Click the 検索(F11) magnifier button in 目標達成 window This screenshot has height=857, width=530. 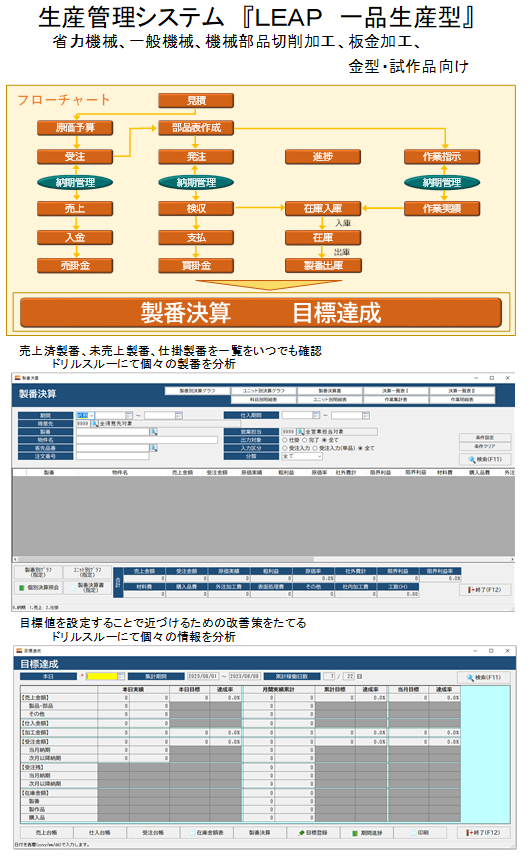point(484,677)
